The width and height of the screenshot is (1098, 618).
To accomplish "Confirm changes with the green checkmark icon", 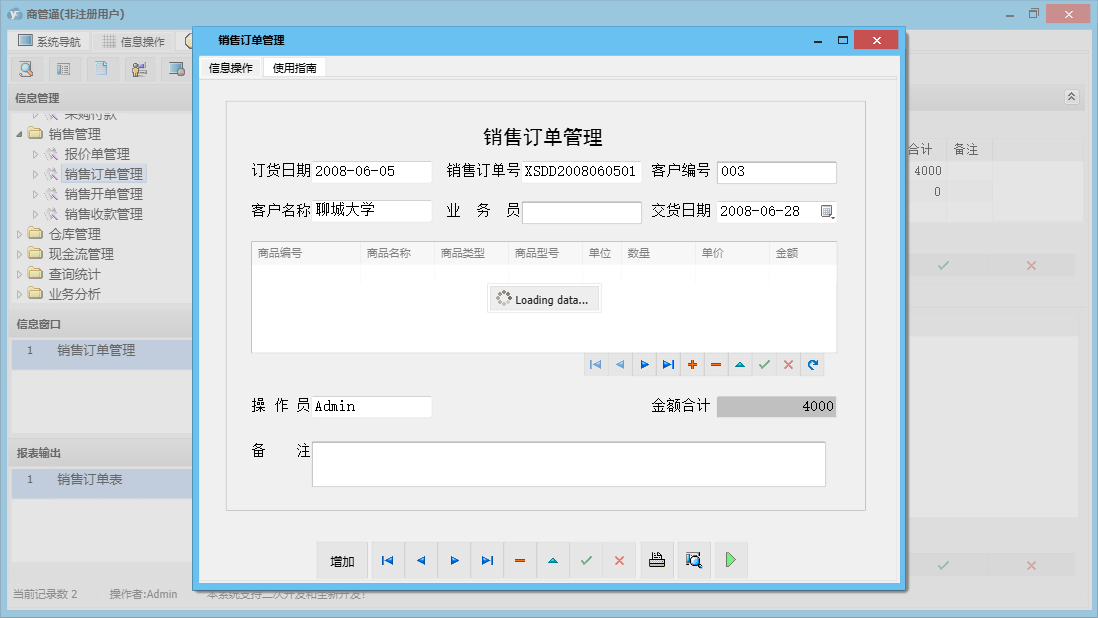I will click(764, 364).
